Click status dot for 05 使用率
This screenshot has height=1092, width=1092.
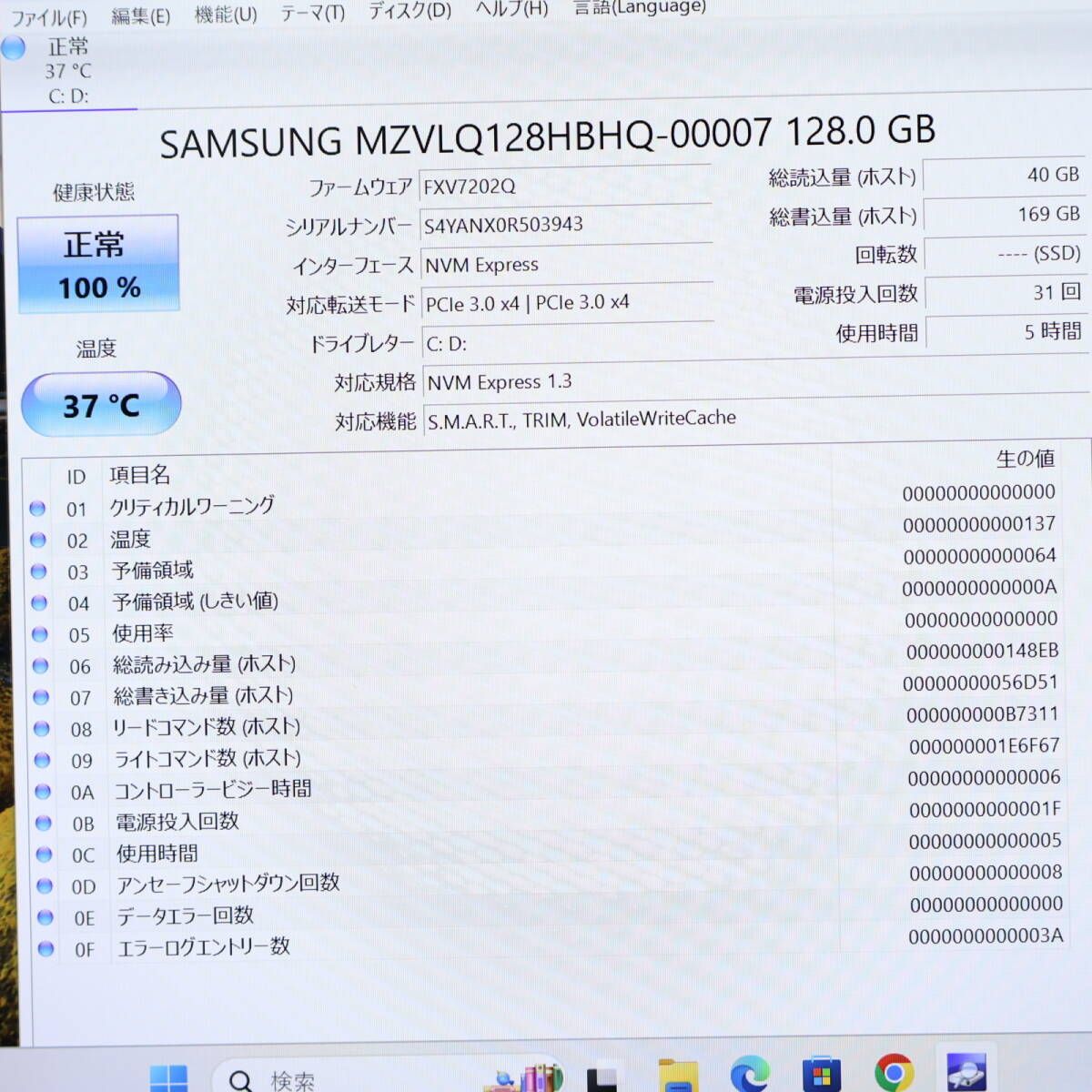40,634
